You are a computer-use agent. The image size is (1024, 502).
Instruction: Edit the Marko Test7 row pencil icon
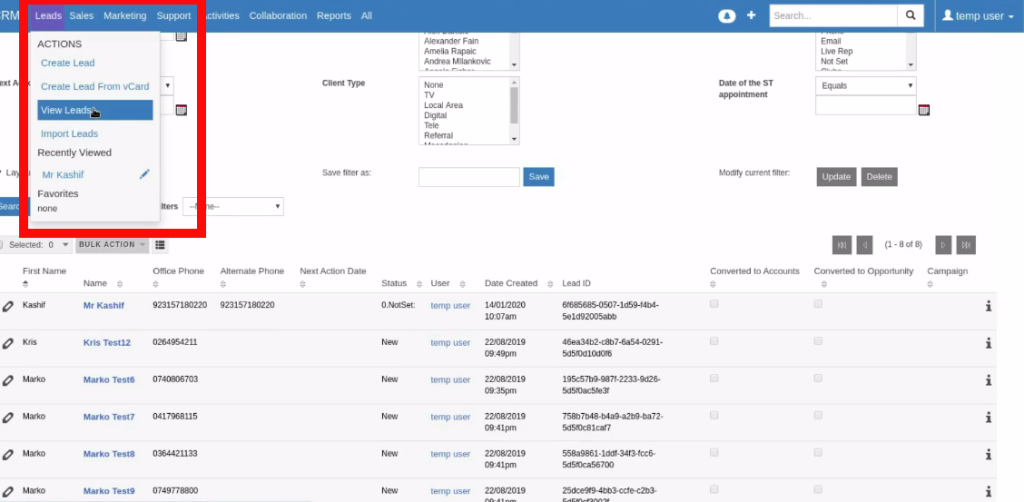coord(8,417)
